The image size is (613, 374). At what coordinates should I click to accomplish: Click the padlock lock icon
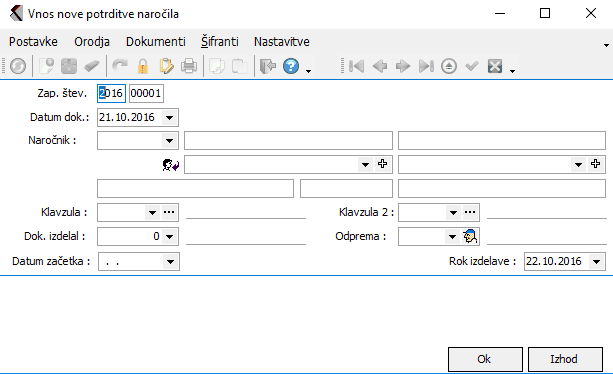tap(143, 66)
